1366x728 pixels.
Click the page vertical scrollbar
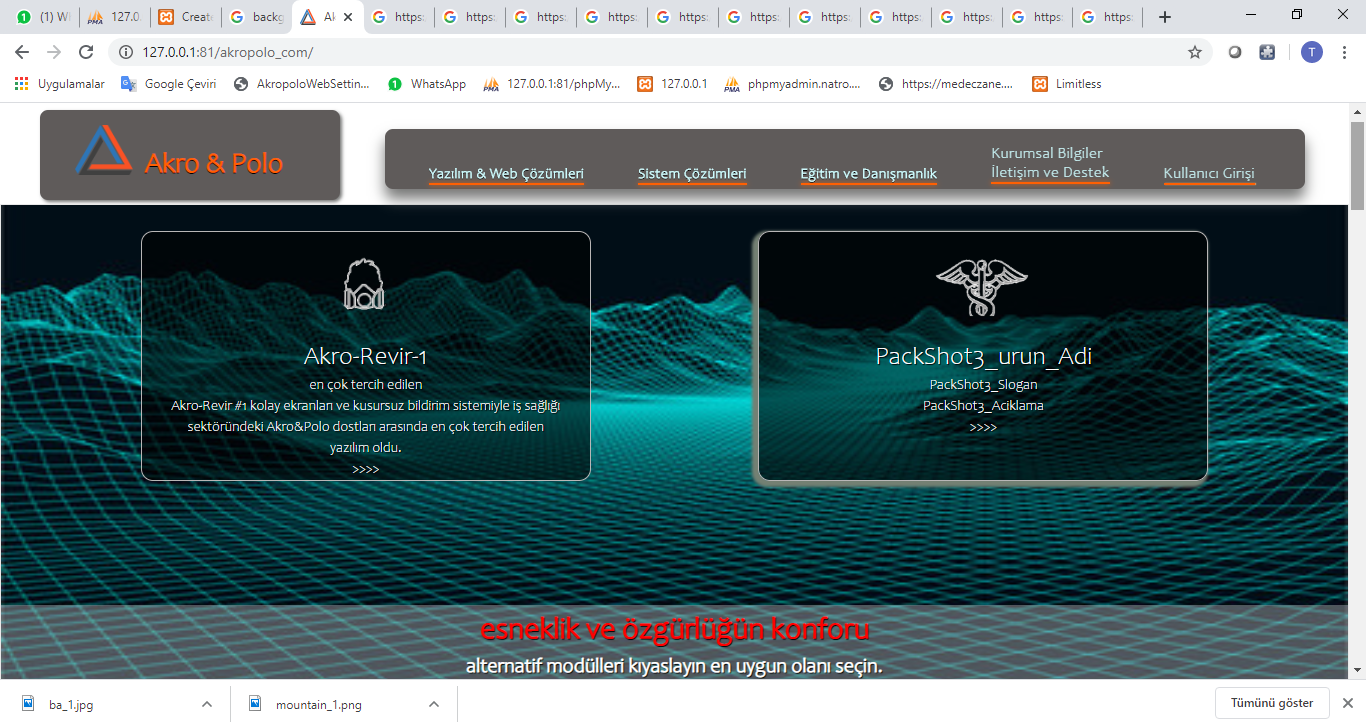coord(1357,400)
